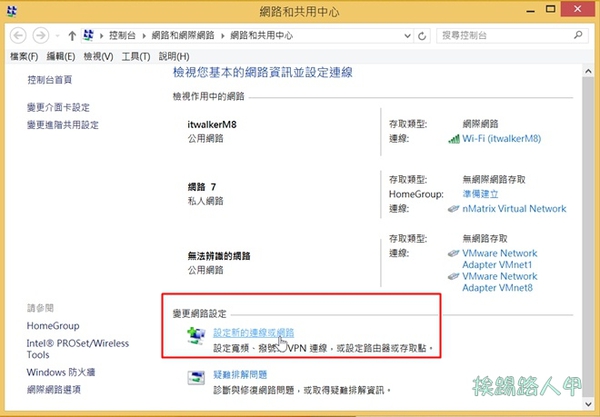Click the scrollbar down arrow
The image size is (600, 417).
pyautogui.click(x=588, y=404)
